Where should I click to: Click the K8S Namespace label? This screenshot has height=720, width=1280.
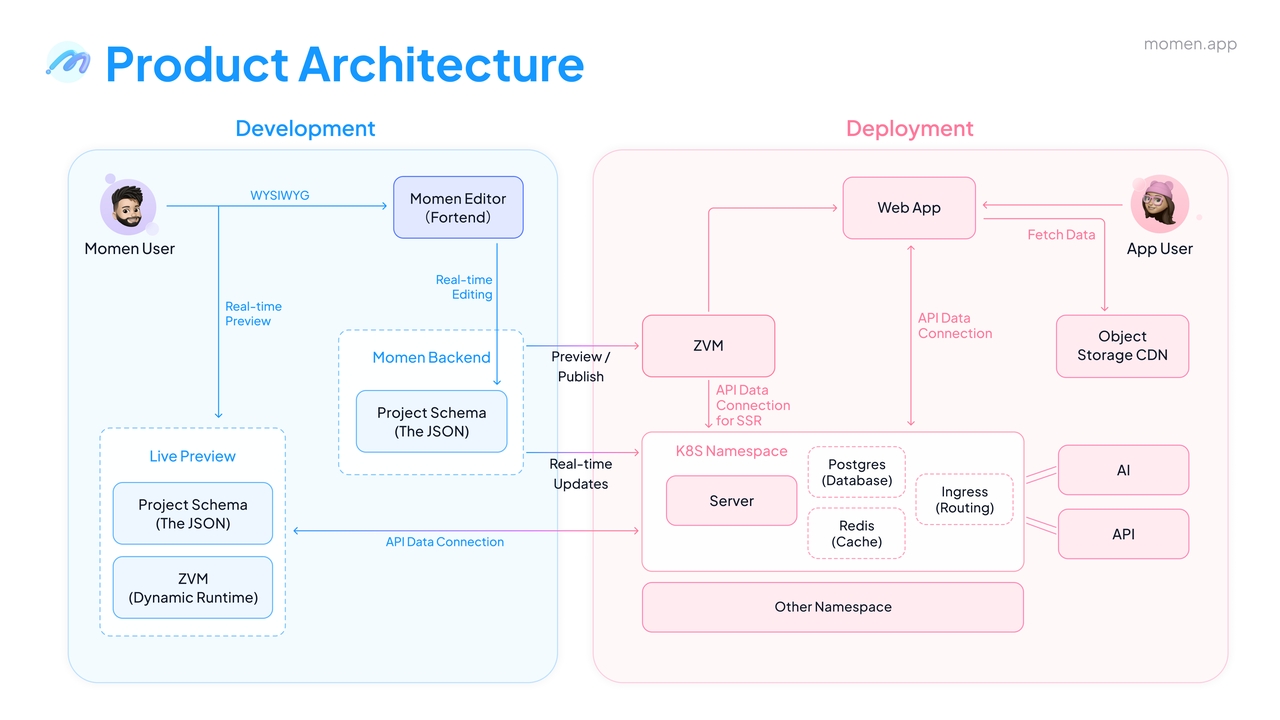pyautogui.click(x=732, y=451)
